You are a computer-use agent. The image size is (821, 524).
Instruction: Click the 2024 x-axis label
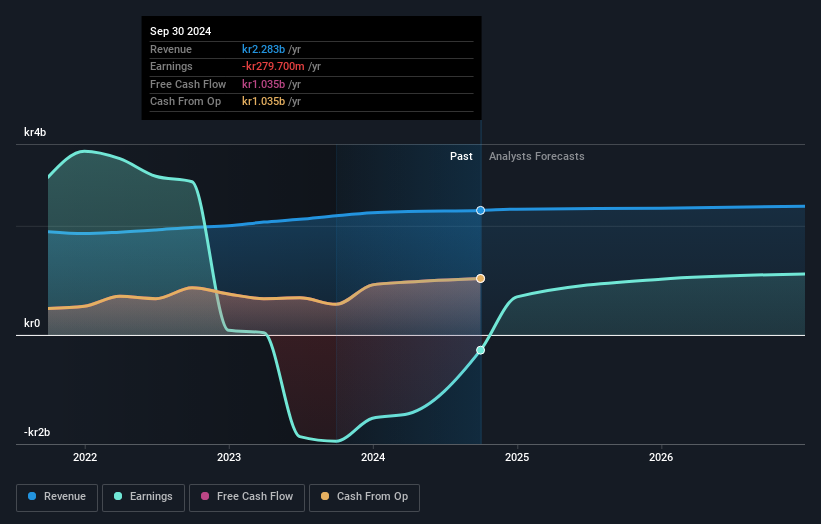coord(373,457)
